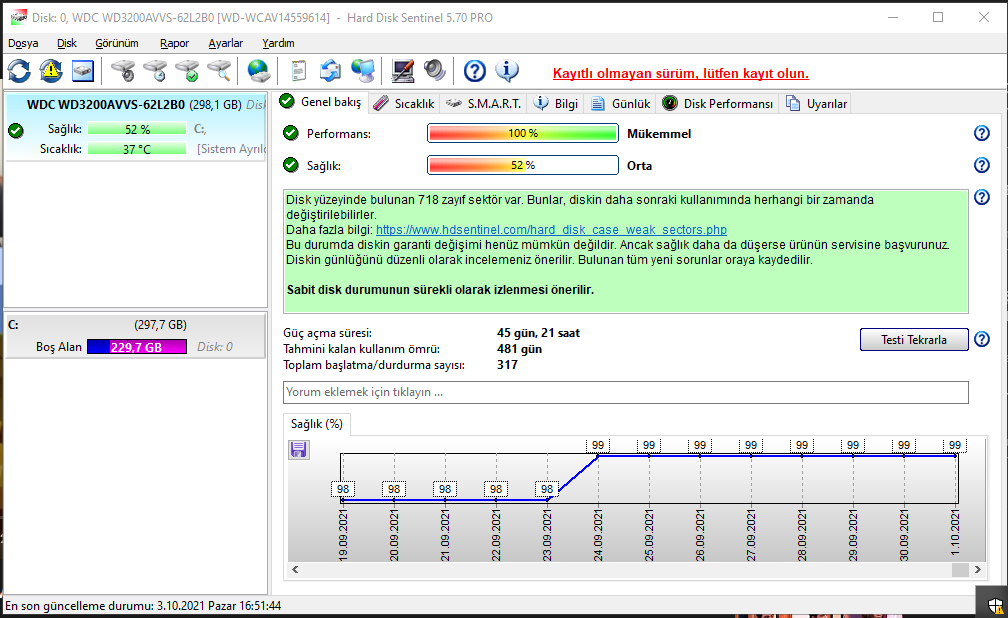Click the Performans 100 % bar

[523, 133]
